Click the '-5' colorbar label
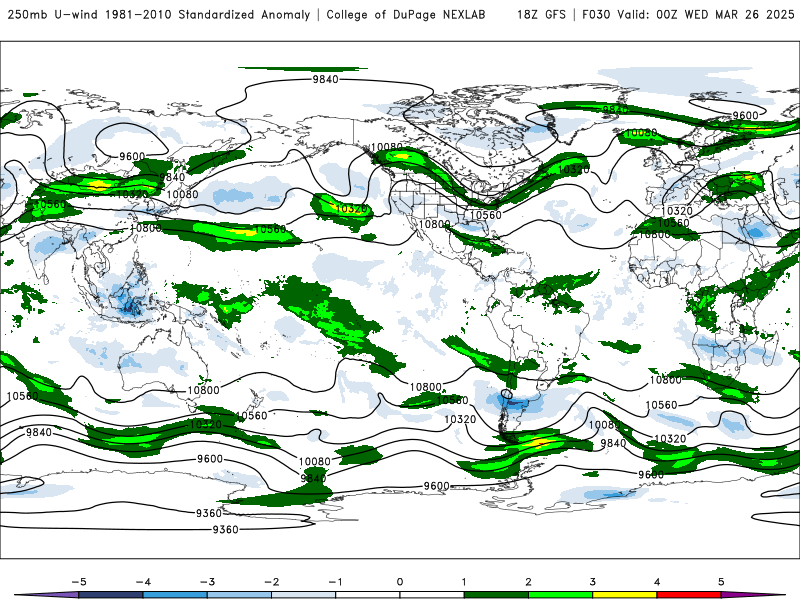Image resolution: width=800 pixels, height=600 pixels. 79,582
